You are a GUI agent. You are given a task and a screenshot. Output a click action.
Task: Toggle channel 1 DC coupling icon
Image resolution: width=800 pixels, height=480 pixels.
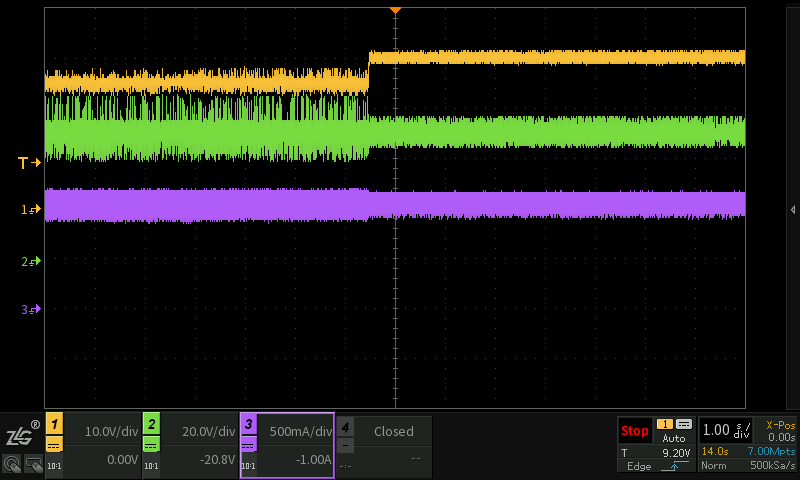[x=55, y=445]
